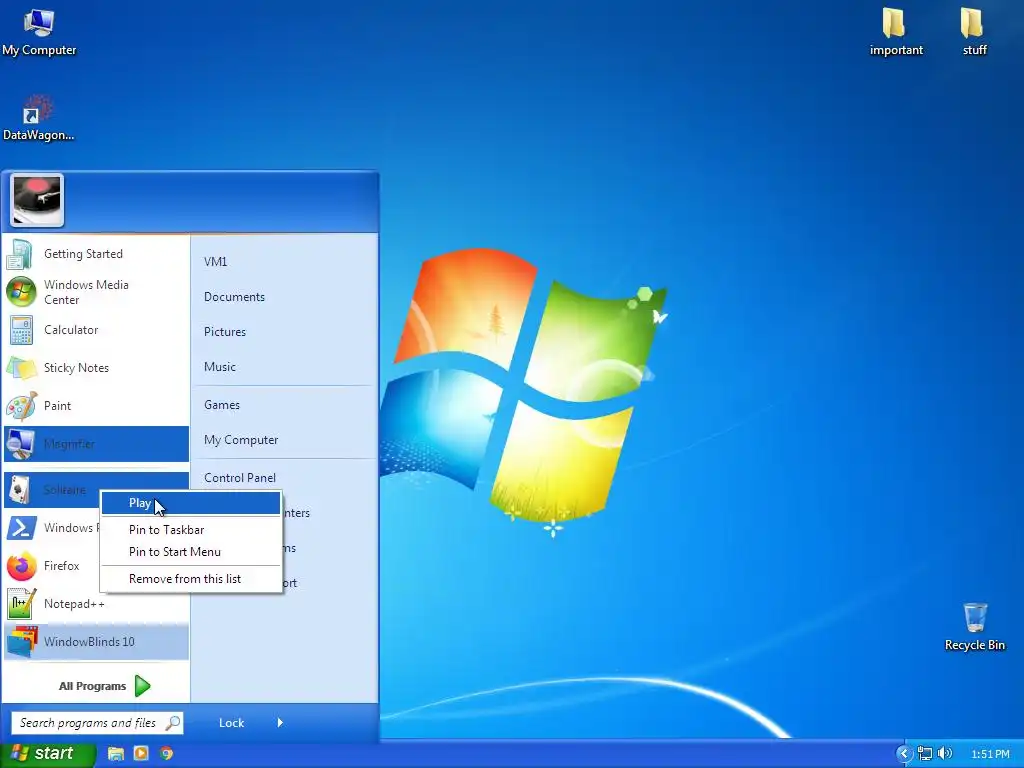This screenshot has height=768, width=1024.
Task: Open the file explorer taskbar icon
Action: tap(116, 754)
